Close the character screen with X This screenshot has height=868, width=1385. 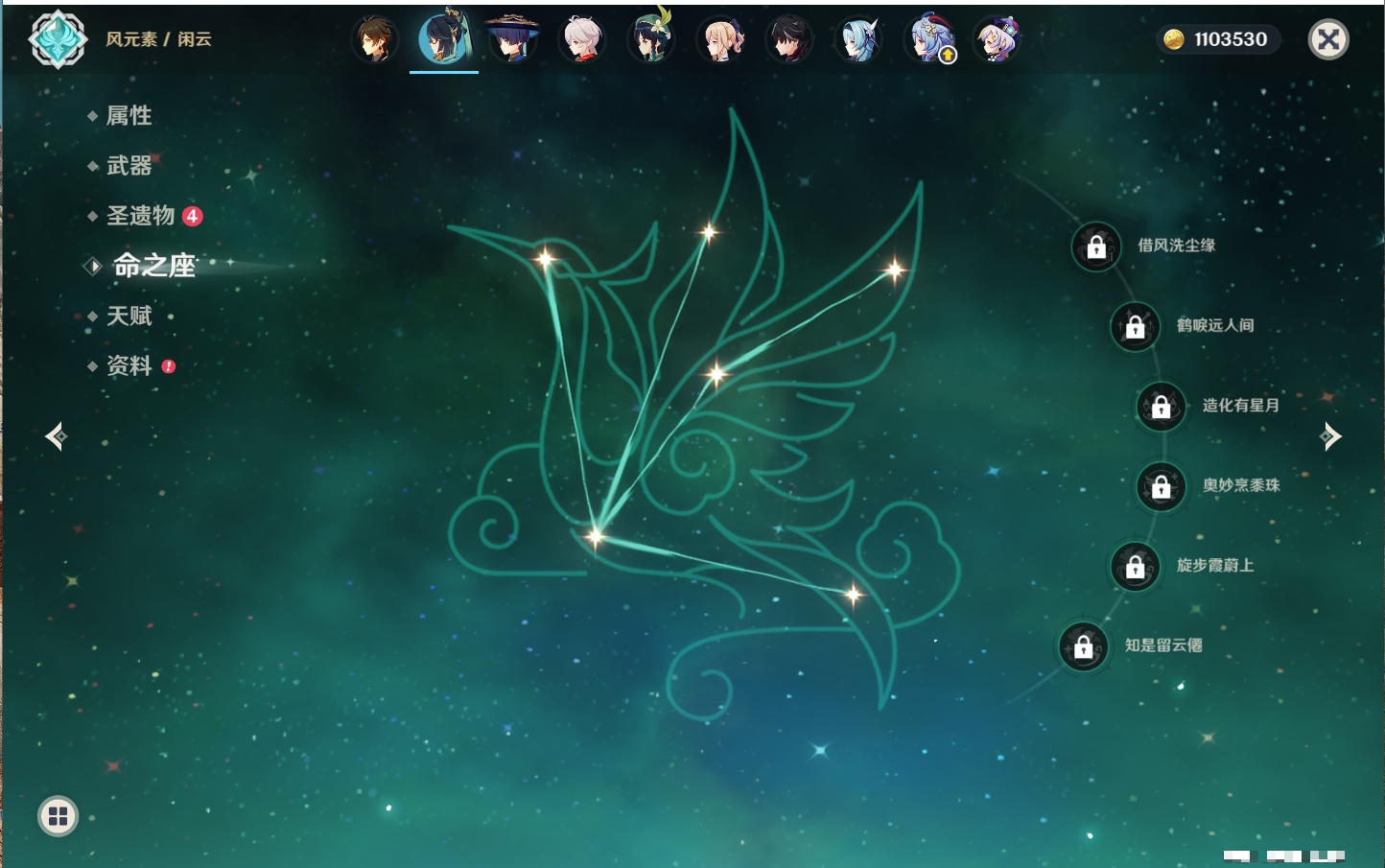click(1328, 39)
